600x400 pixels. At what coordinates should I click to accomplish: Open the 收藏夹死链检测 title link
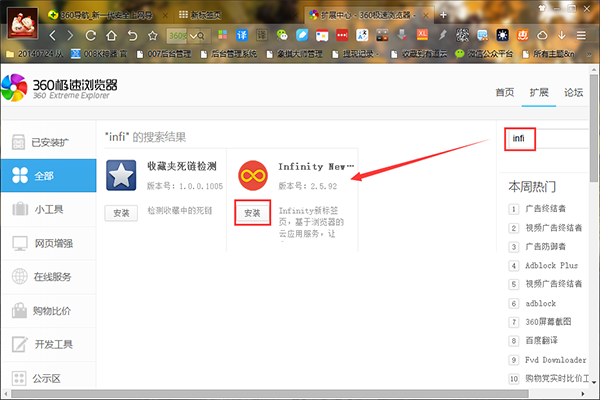(x=182, y=166)
